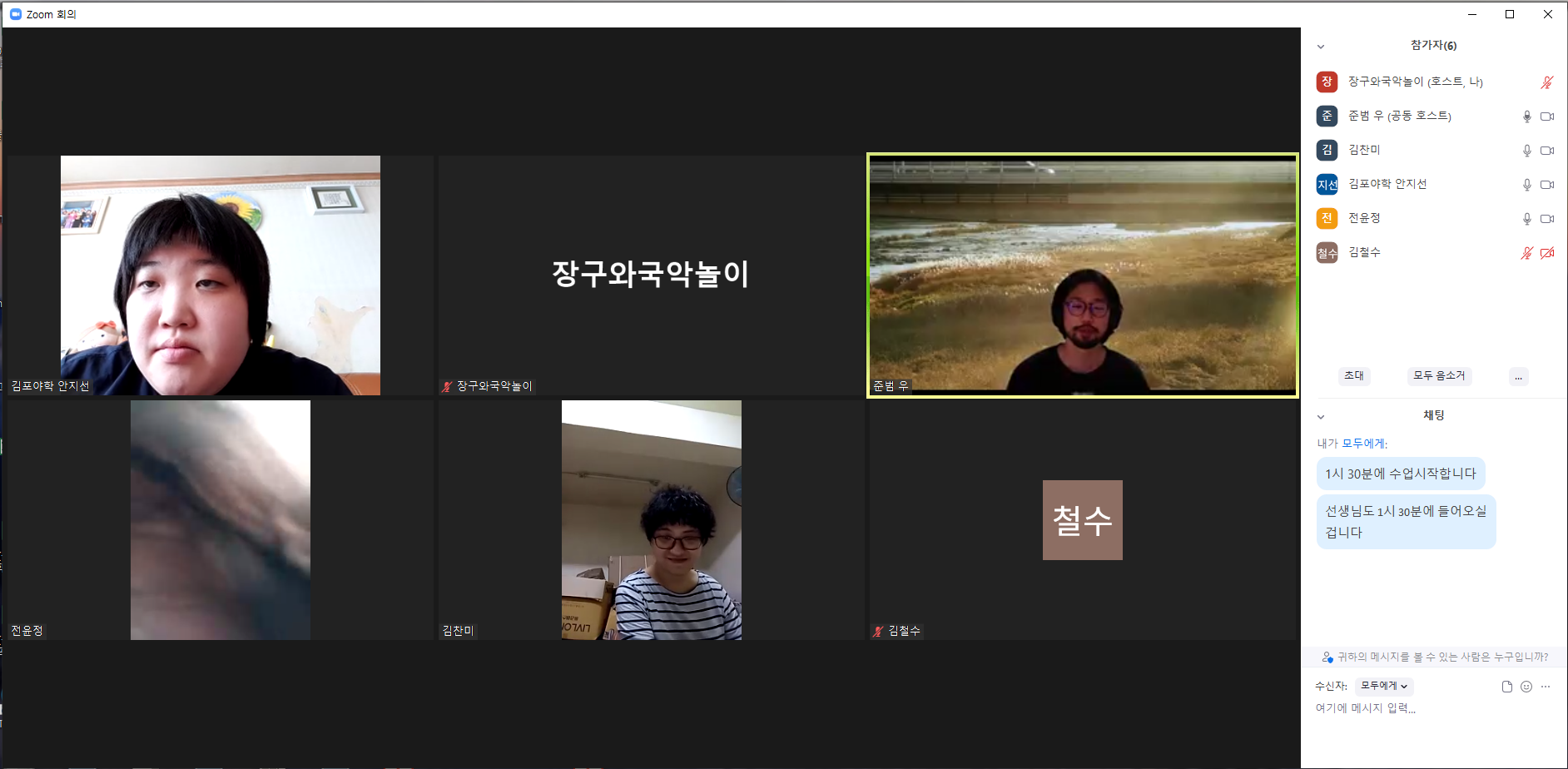Click the 모두 음소거 mute all button
Viewport: 1568px width, 769px height.
pos(1439,376)
